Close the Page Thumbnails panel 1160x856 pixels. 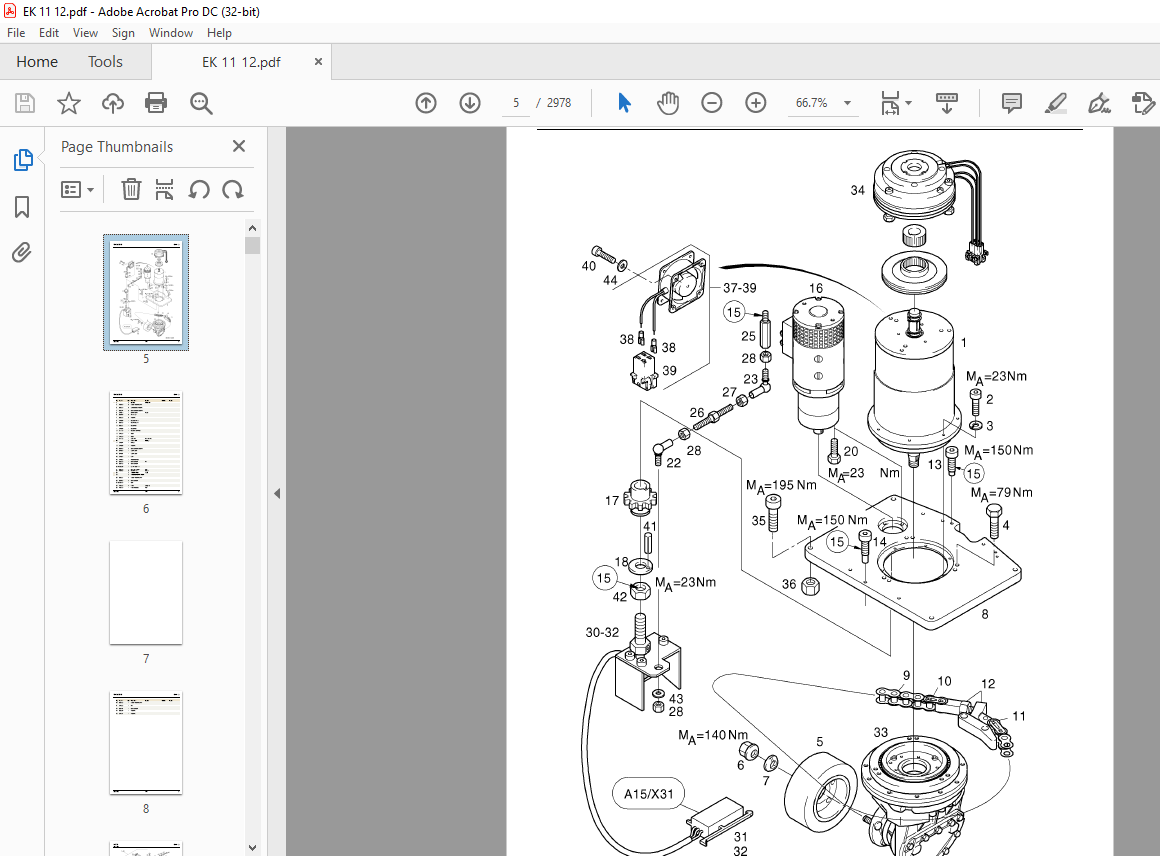(x=239, y=146)
